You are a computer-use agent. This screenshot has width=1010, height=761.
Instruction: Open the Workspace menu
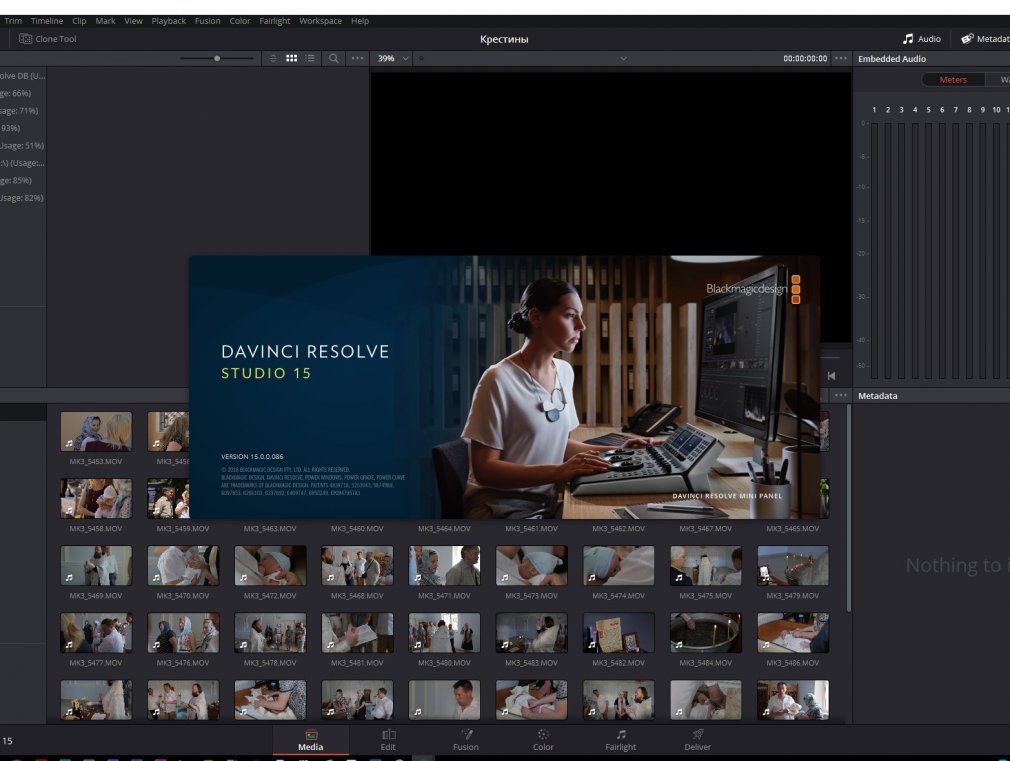(320, 21)
